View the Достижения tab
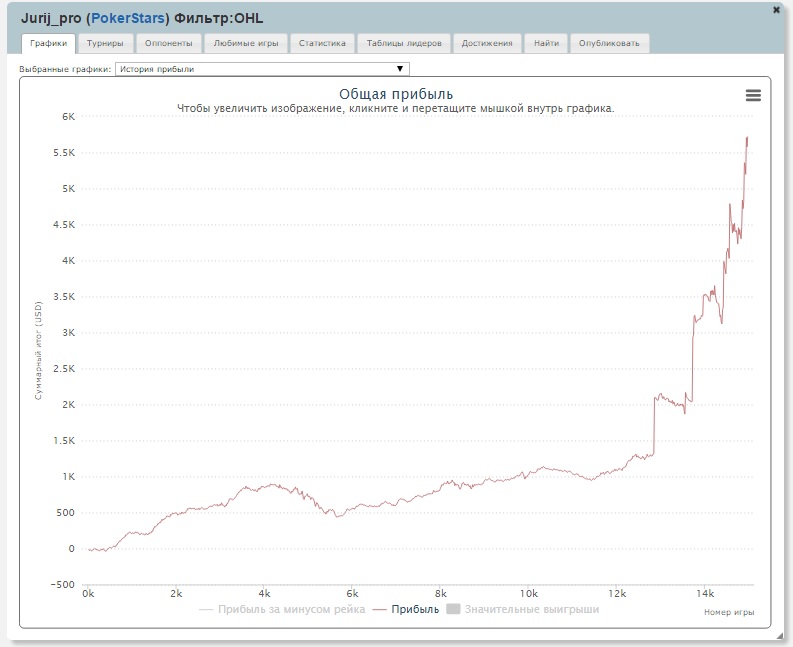 tap(488, 44)
